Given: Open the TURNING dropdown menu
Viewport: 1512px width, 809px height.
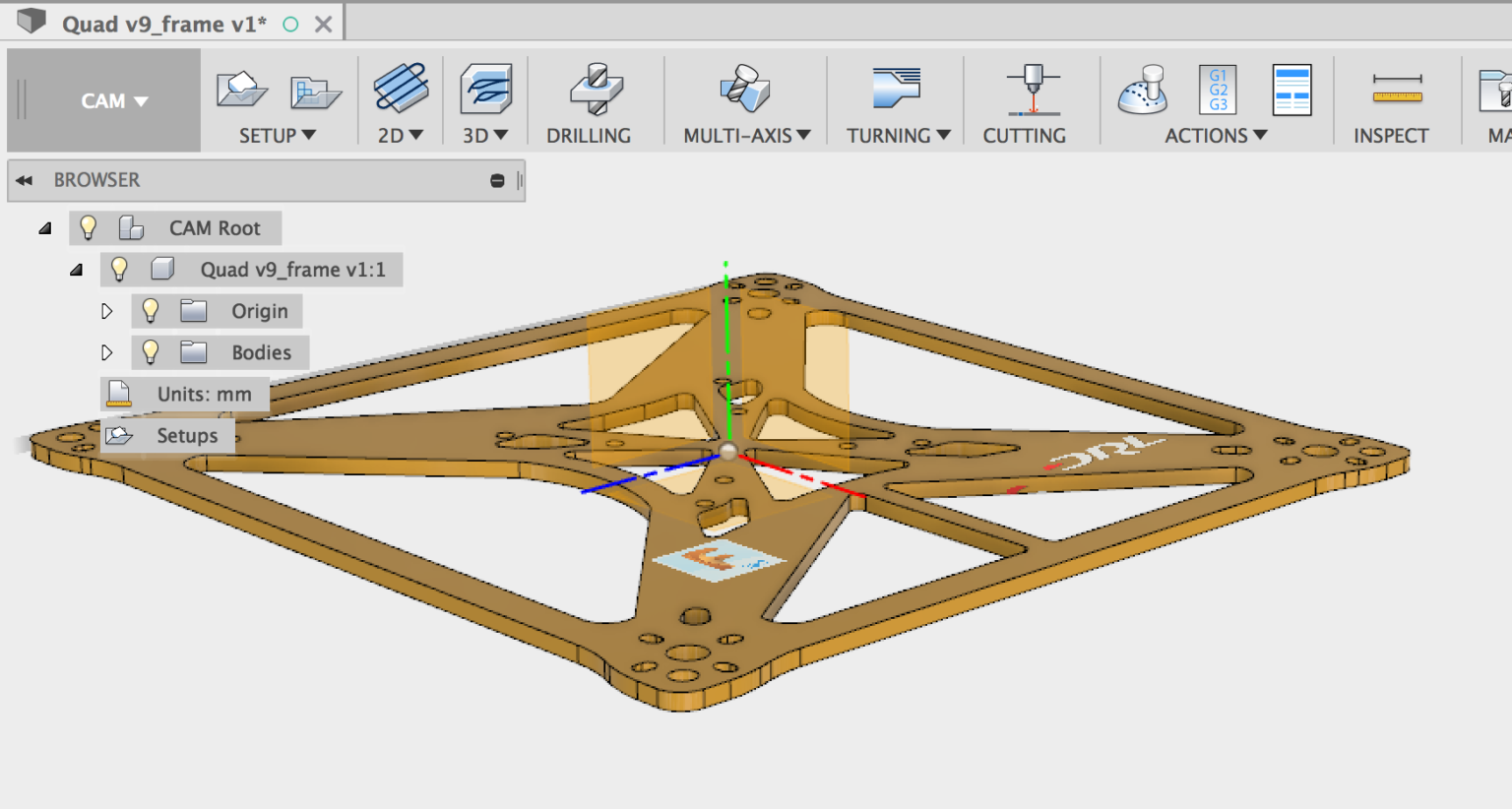Looking at the screenshot, I should 898,136.
